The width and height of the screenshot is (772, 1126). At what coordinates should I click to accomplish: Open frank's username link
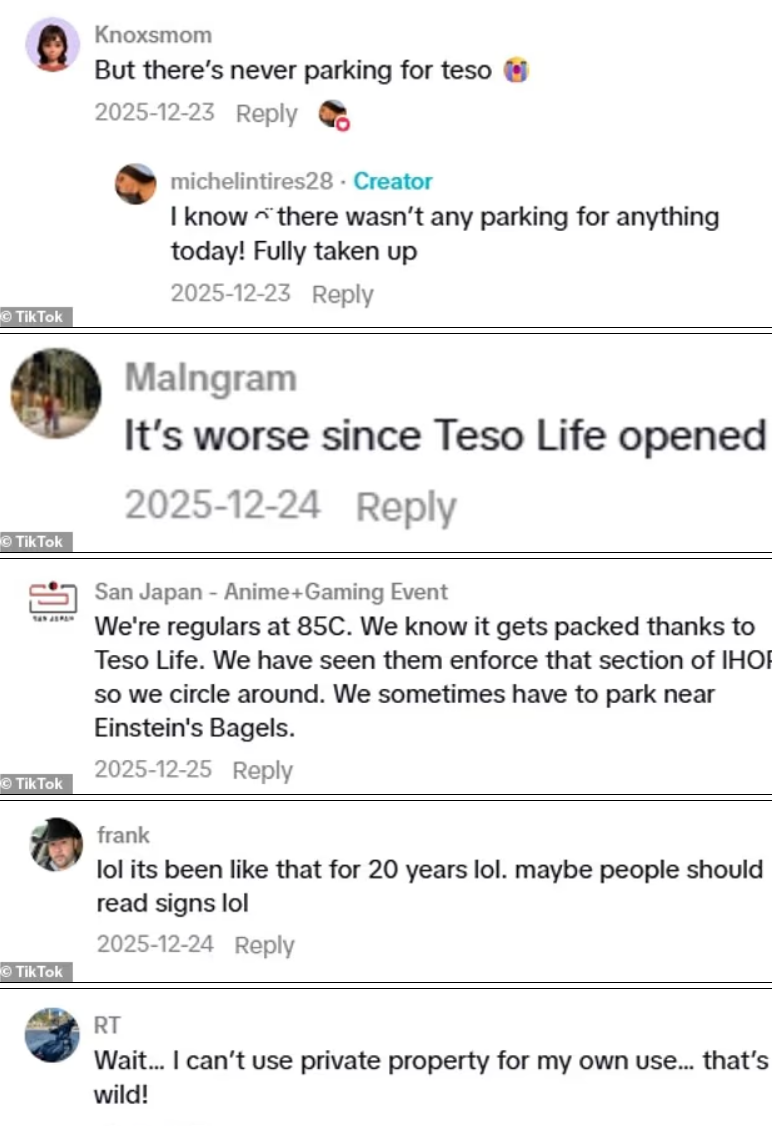click(123, 835)
